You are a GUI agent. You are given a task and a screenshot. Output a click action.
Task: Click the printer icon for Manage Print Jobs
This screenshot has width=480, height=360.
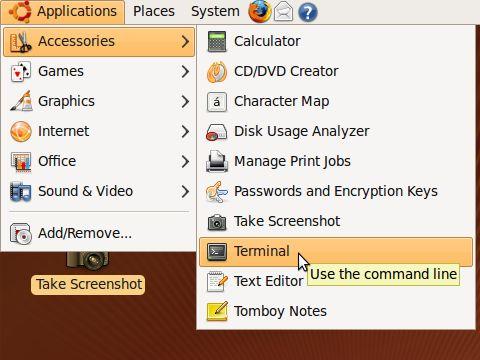click(217, 161)
